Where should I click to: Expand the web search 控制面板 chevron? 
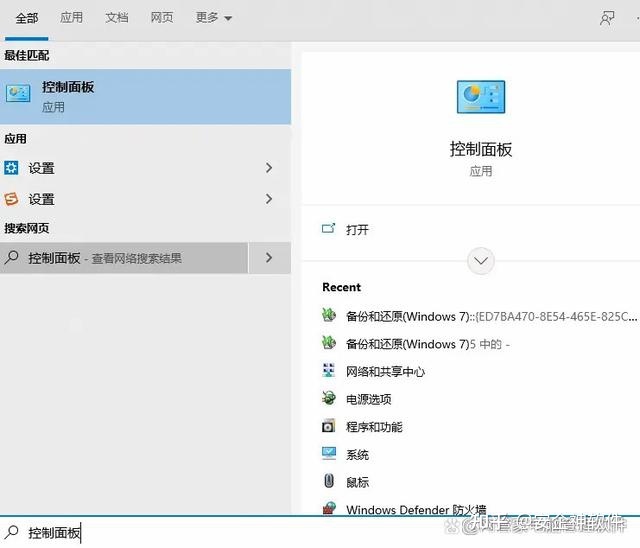(269, 257)
